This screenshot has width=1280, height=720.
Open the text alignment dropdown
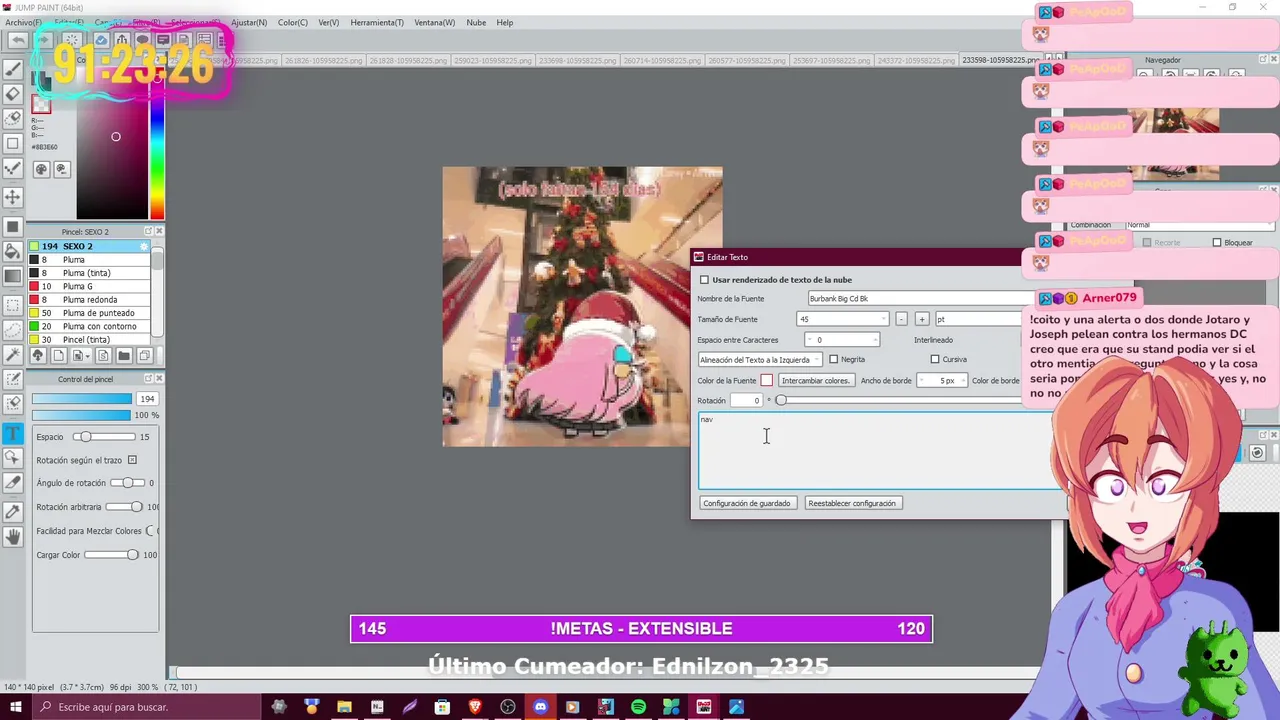click(759, 359)
